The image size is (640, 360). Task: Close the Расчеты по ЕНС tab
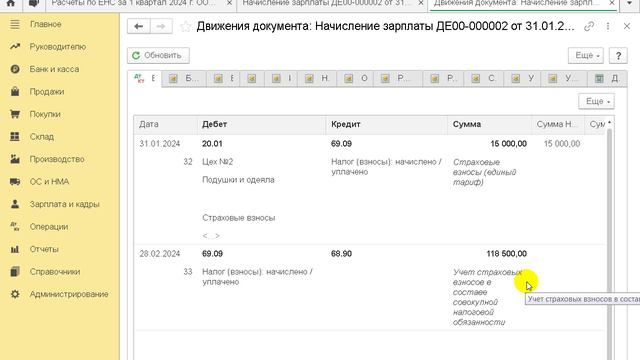coord(229,3)
